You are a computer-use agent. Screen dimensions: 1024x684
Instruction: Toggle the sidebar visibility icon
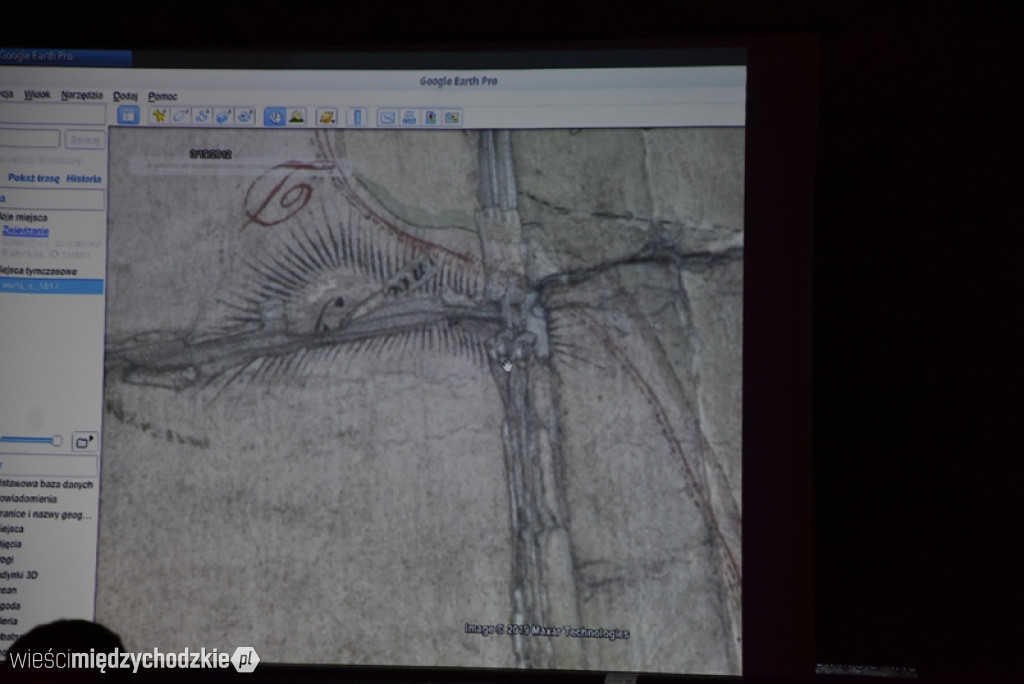[x=129, y=116]
